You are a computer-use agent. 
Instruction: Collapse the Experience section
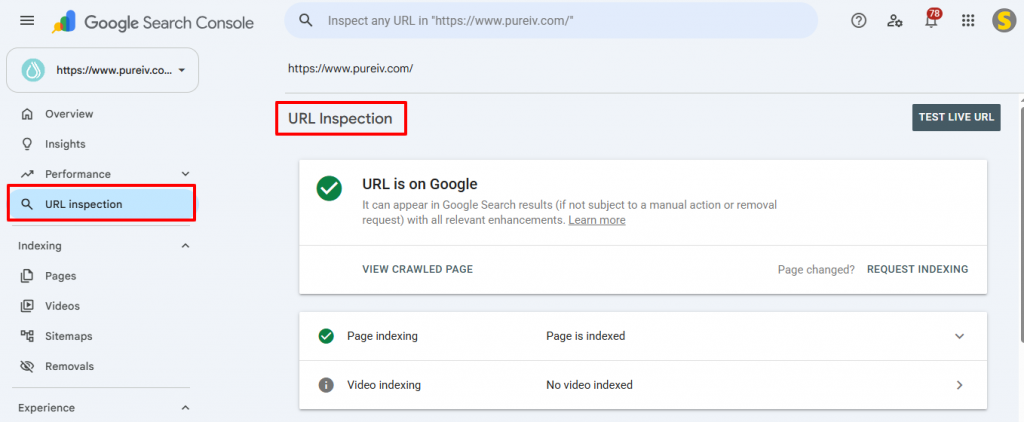[x=185, y=408]
